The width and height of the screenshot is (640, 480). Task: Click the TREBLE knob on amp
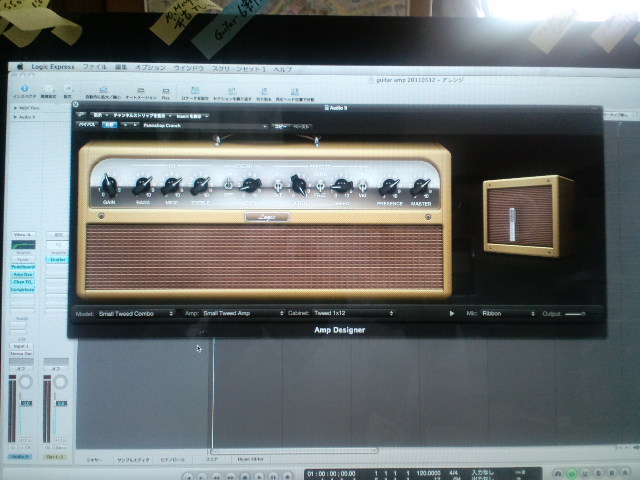click(200, 187)
